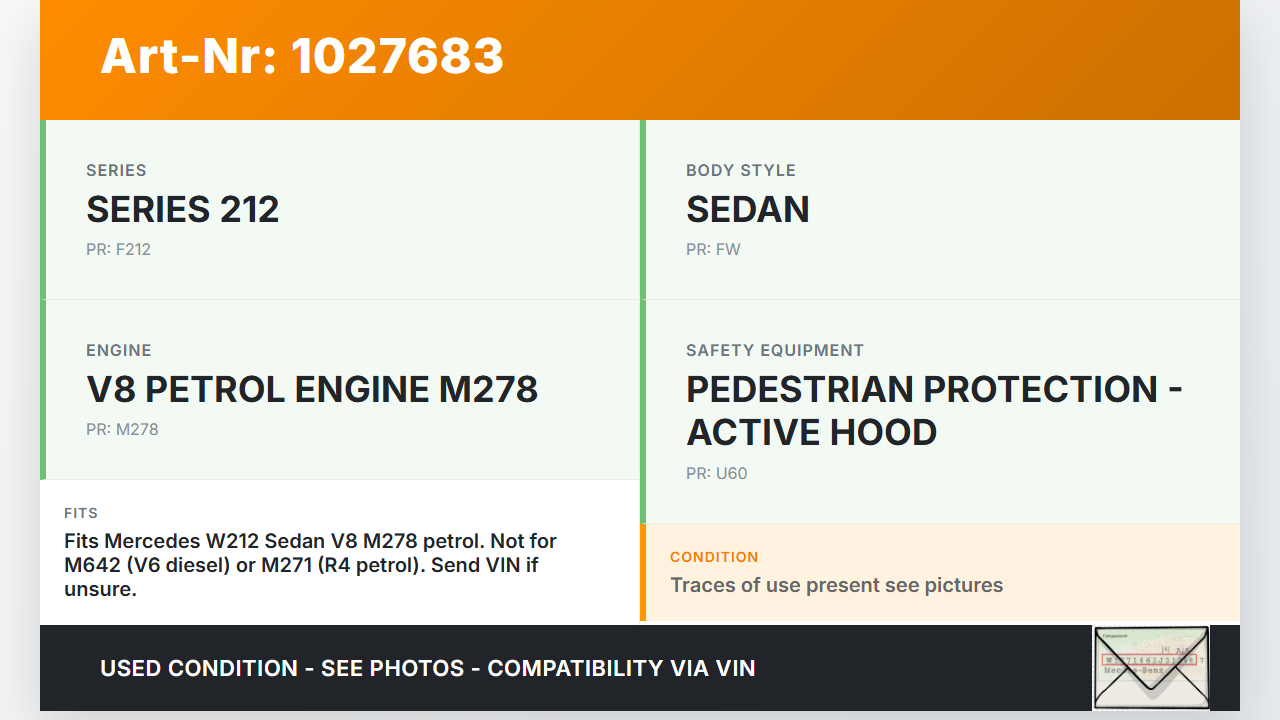The width and height of the screenshot is (1280, 720).
Task: Click the envelope VIN icon in footer
Action: pos(1150,667)
